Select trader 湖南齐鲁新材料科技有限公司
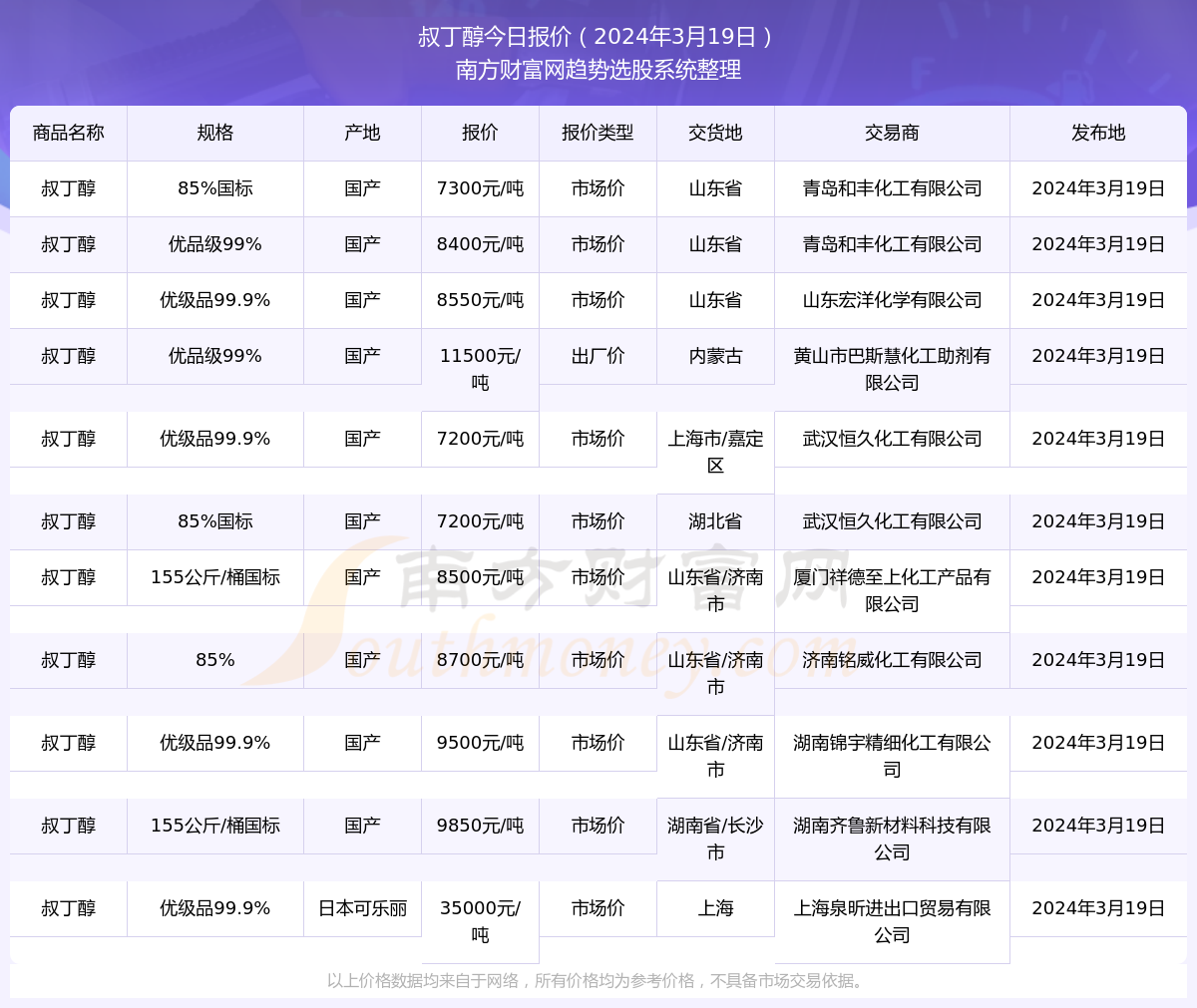 pos(892,839)
